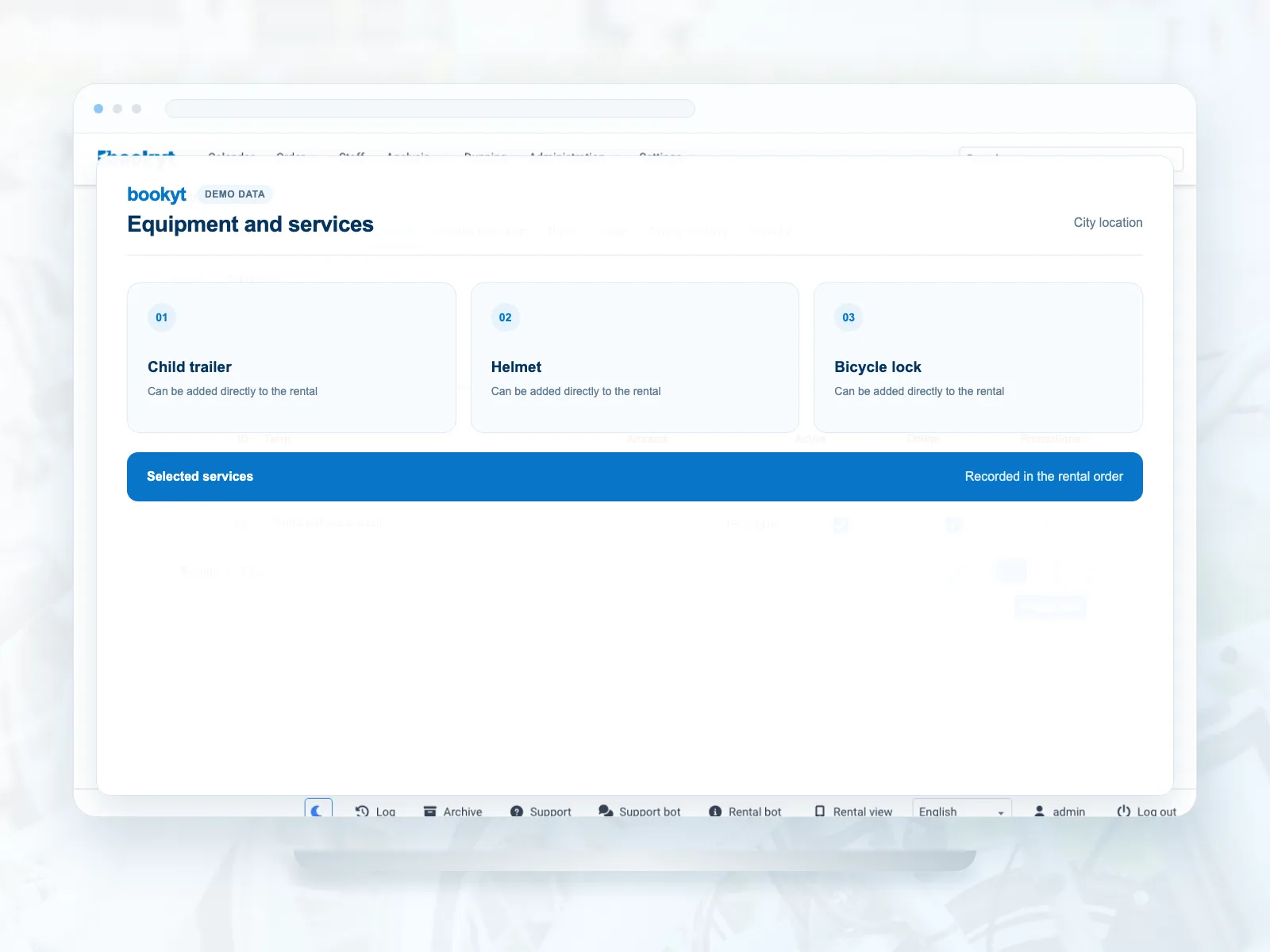Open the Archive box icon
The image size is (1270, 952).
coord(430,811)
